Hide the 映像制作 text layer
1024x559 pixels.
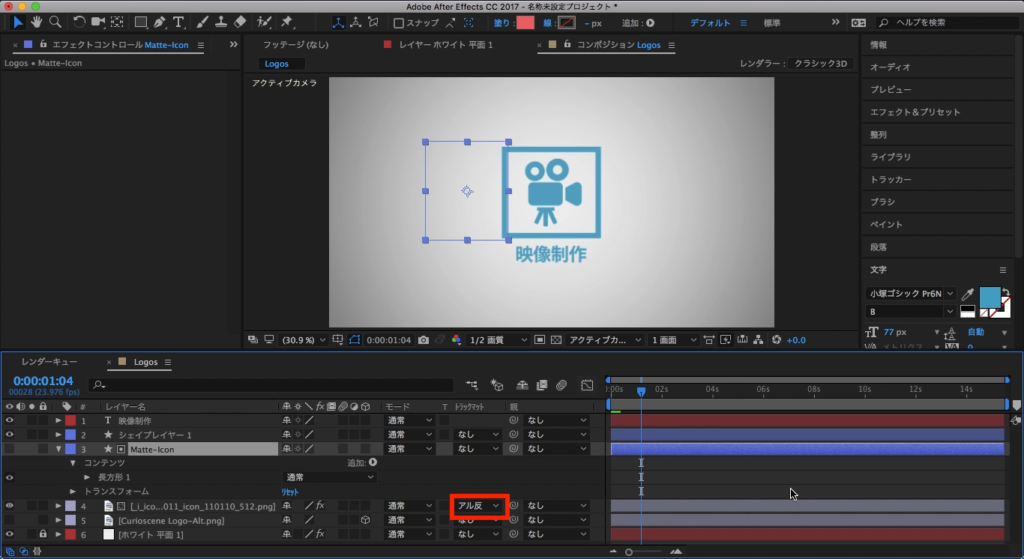pos(9,421)
